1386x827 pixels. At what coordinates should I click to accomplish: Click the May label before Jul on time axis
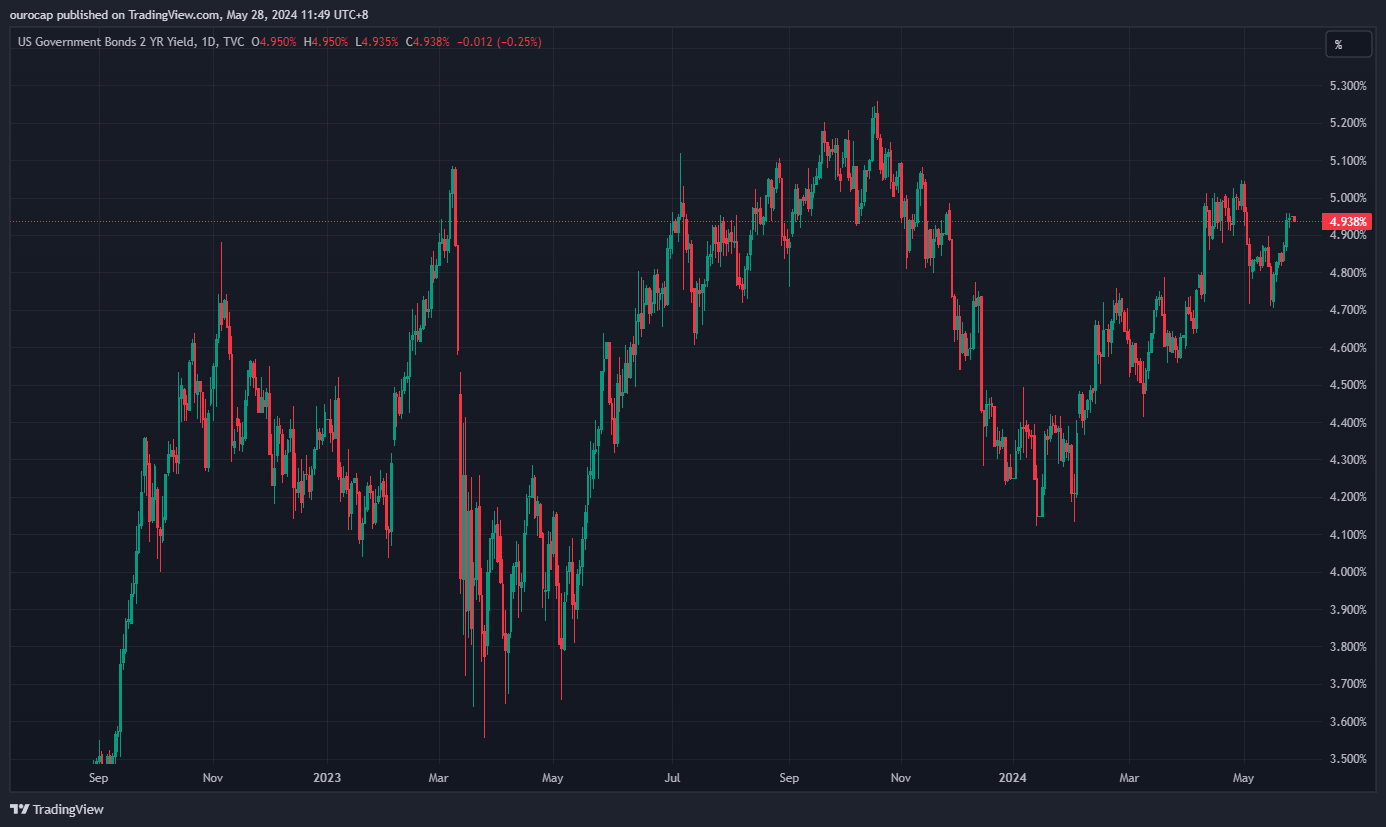(x=553, y=777)
